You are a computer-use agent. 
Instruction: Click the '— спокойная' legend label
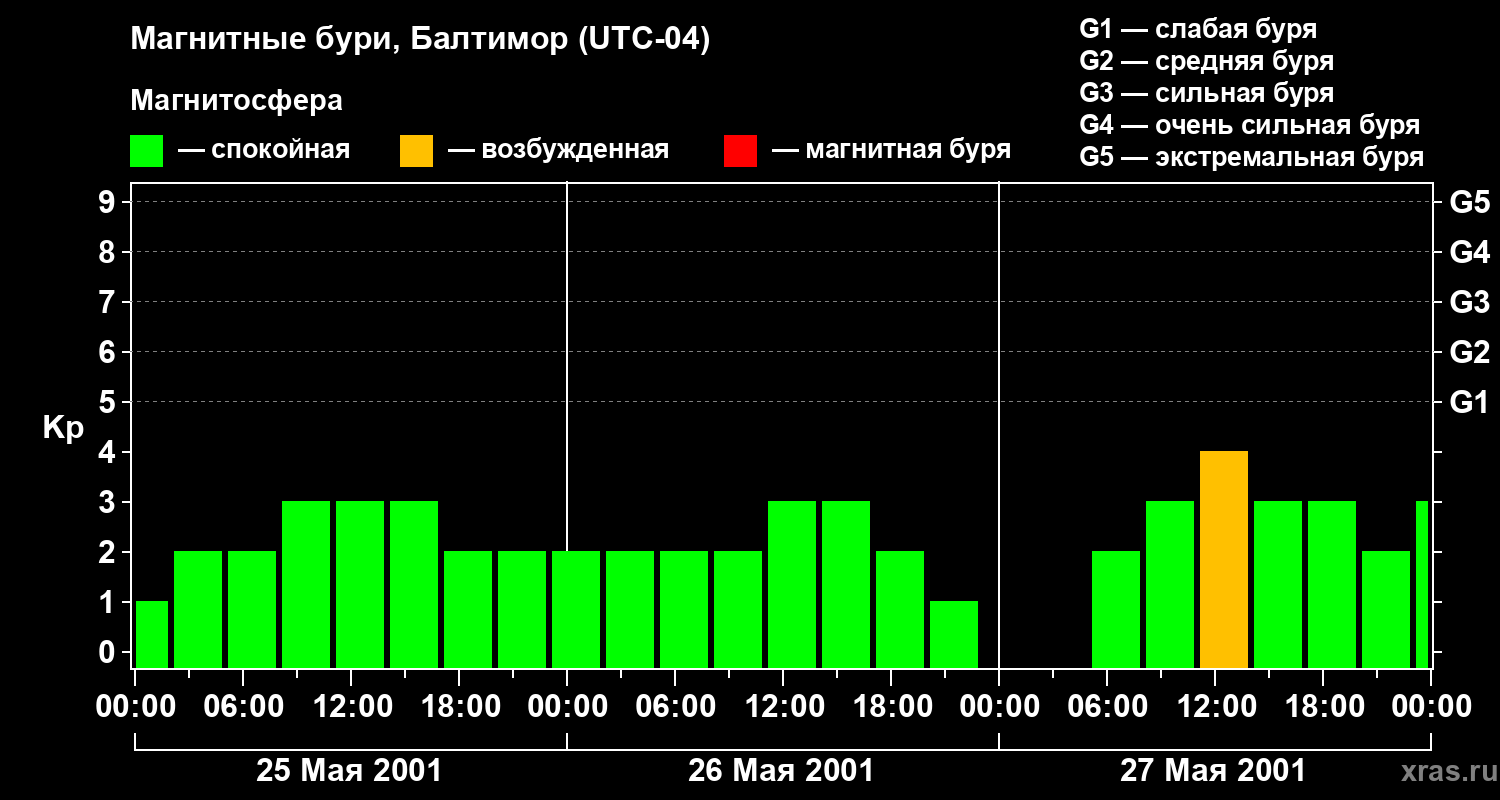264,151
